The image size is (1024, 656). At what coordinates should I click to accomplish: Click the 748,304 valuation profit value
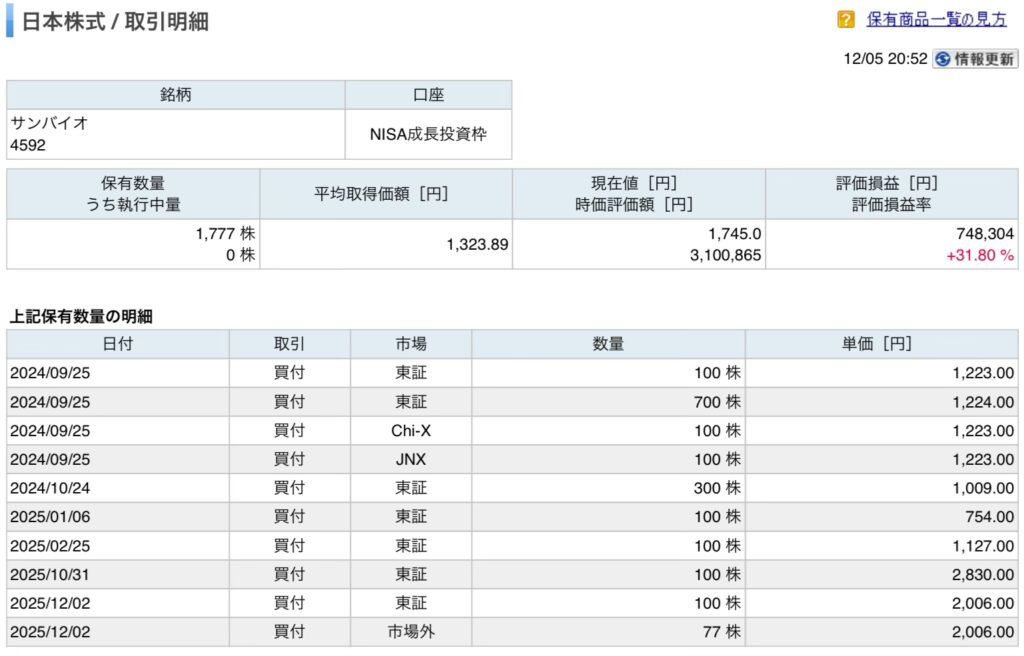[984, 233]
